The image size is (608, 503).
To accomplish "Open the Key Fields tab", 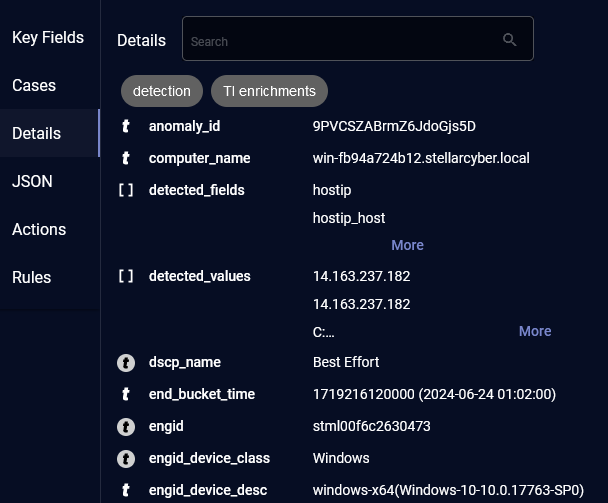I will (x=48, y=38).
